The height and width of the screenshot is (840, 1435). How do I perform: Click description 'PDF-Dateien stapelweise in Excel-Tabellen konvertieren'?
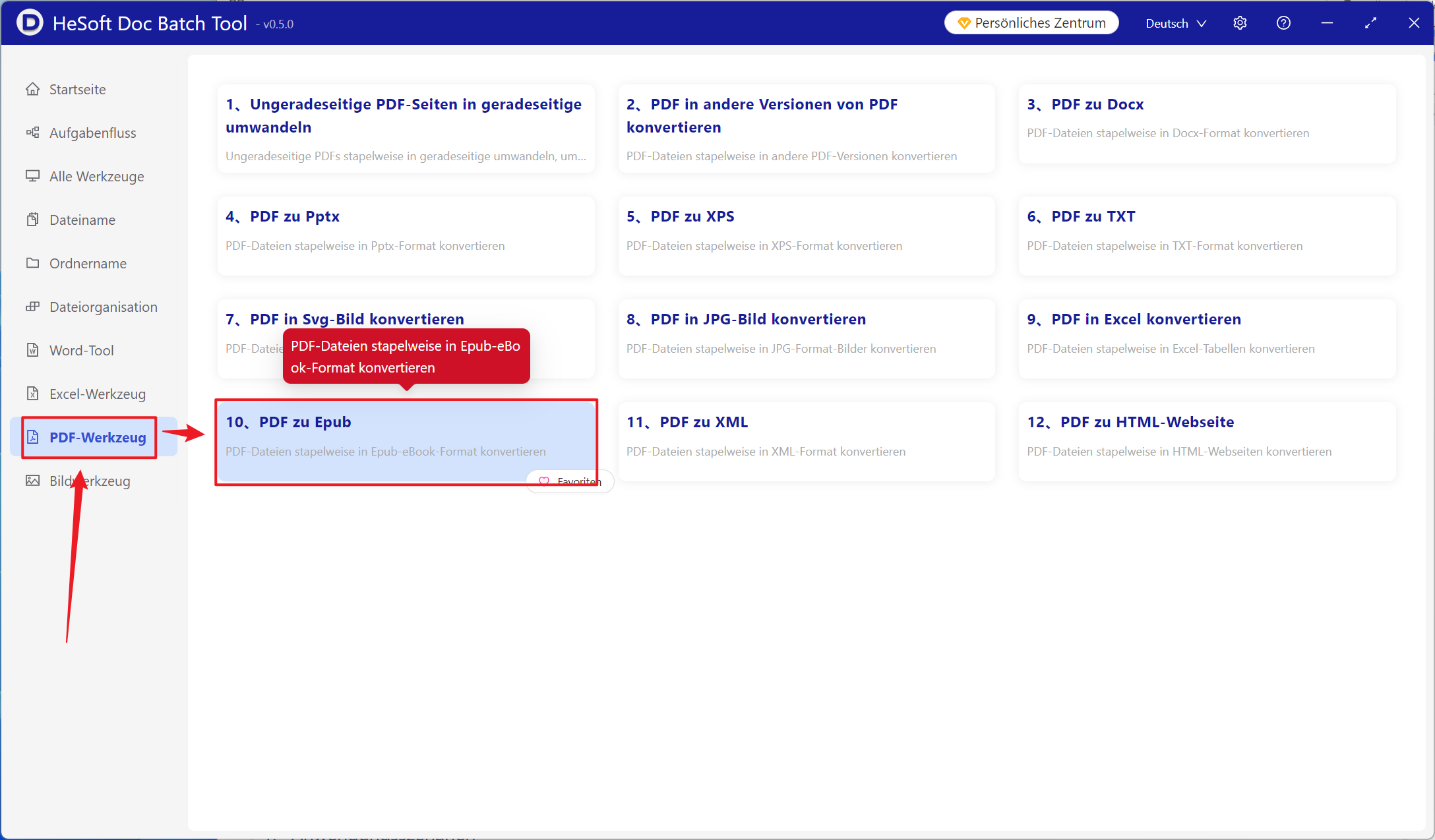pyautogui.click(x=1171, y=349)
